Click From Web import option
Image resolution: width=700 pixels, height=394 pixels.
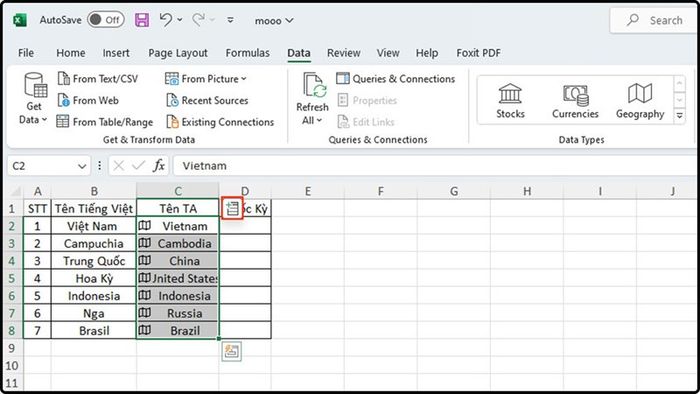coord(88,100)
